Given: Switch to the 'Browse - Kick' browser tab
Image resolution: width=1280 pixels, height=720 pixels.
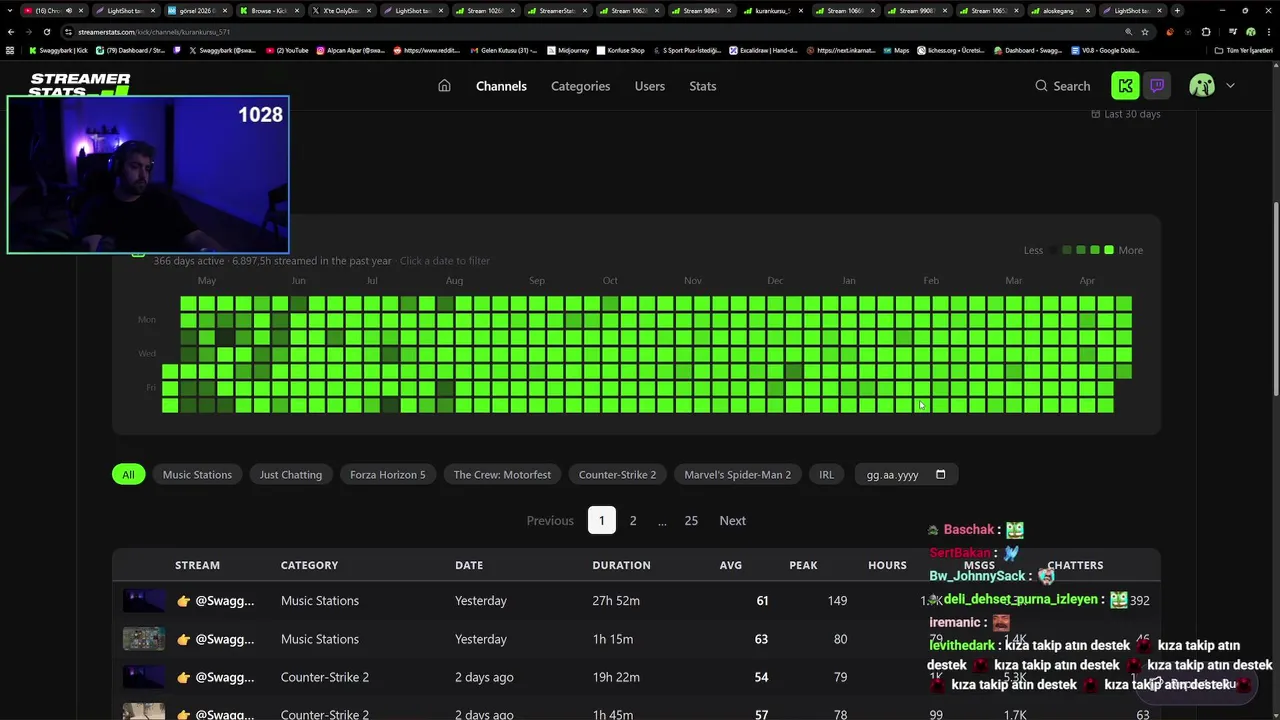Looking at the screenshot, I should pos(268,10).
